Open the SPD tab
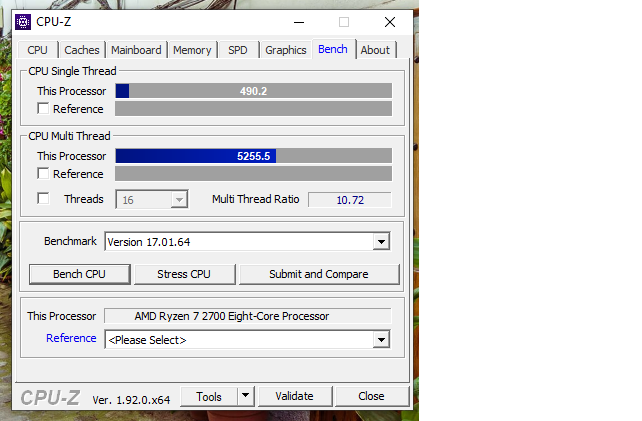This screenshot has width=642, height=421. 238,50
